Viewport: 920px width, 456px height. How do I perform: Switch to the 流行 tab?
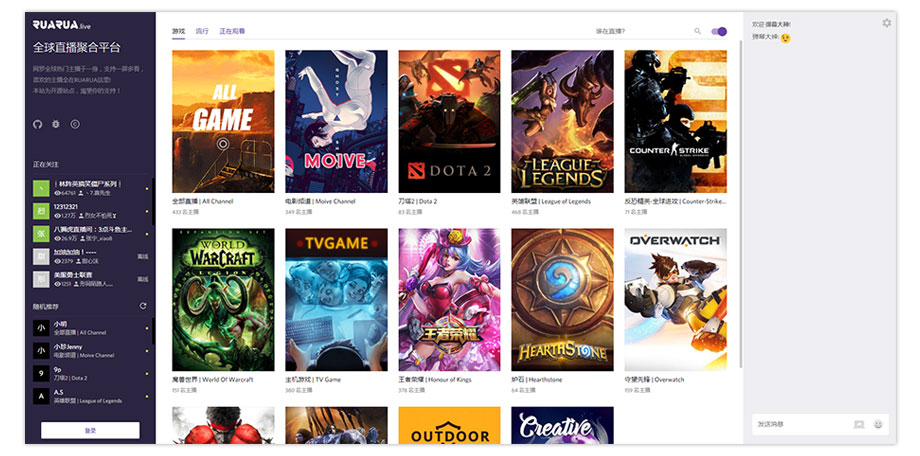pyautogui.click(x=202, y=31)
